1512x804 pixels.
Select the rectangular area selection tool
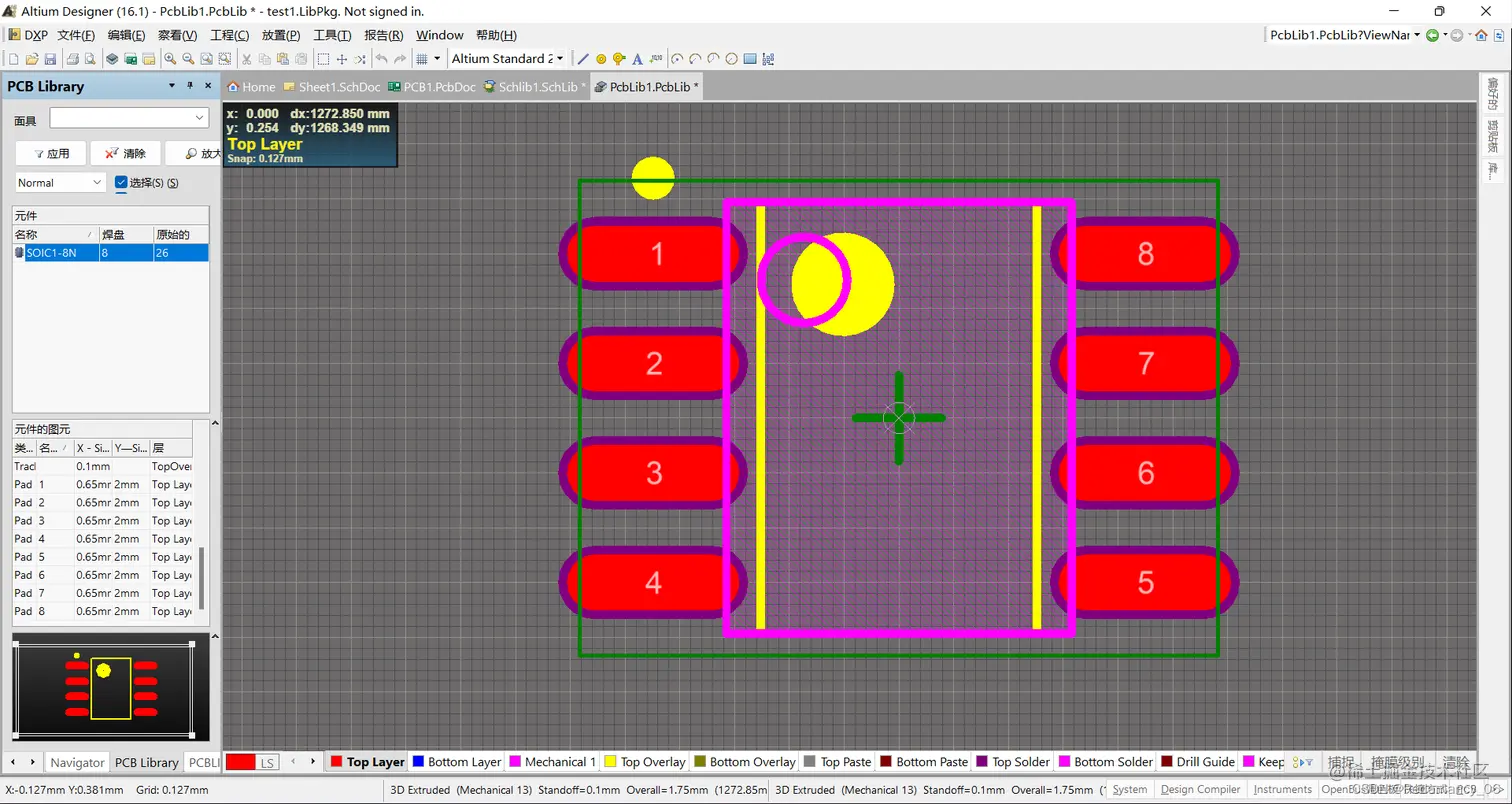point(323,59)
